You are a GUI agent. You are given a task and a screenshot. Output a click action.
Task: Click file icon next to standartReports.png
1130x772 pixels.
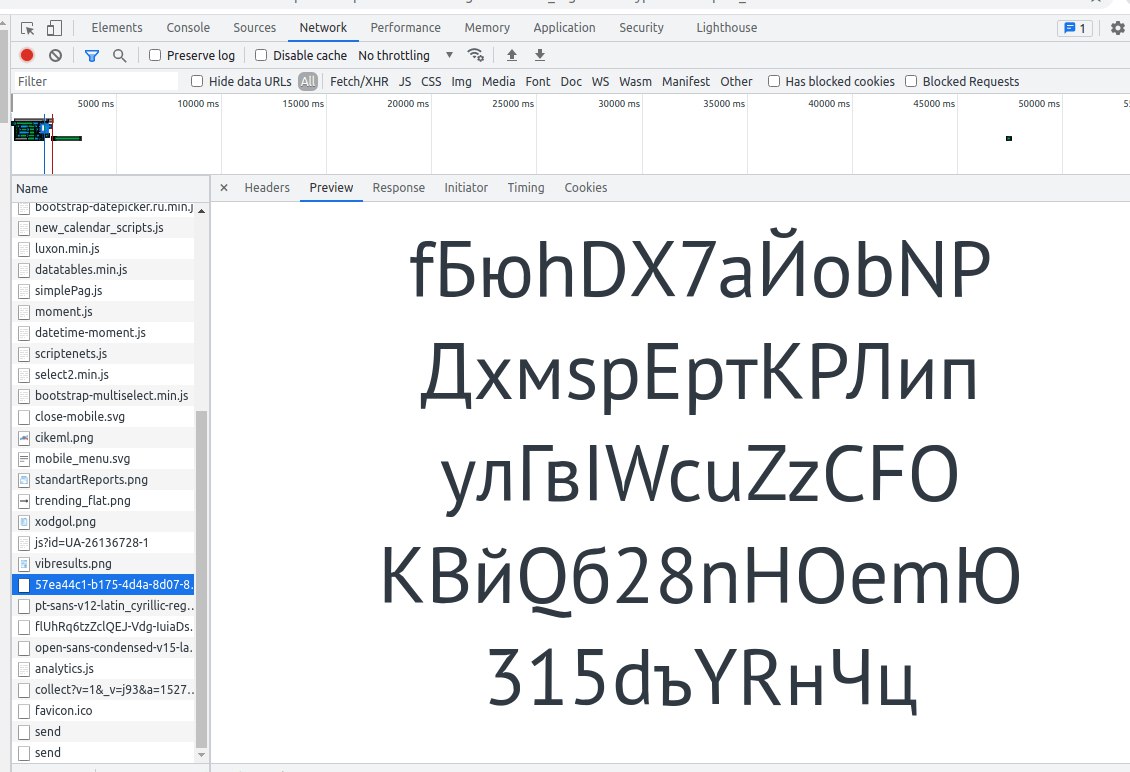(x=24, y=479)
